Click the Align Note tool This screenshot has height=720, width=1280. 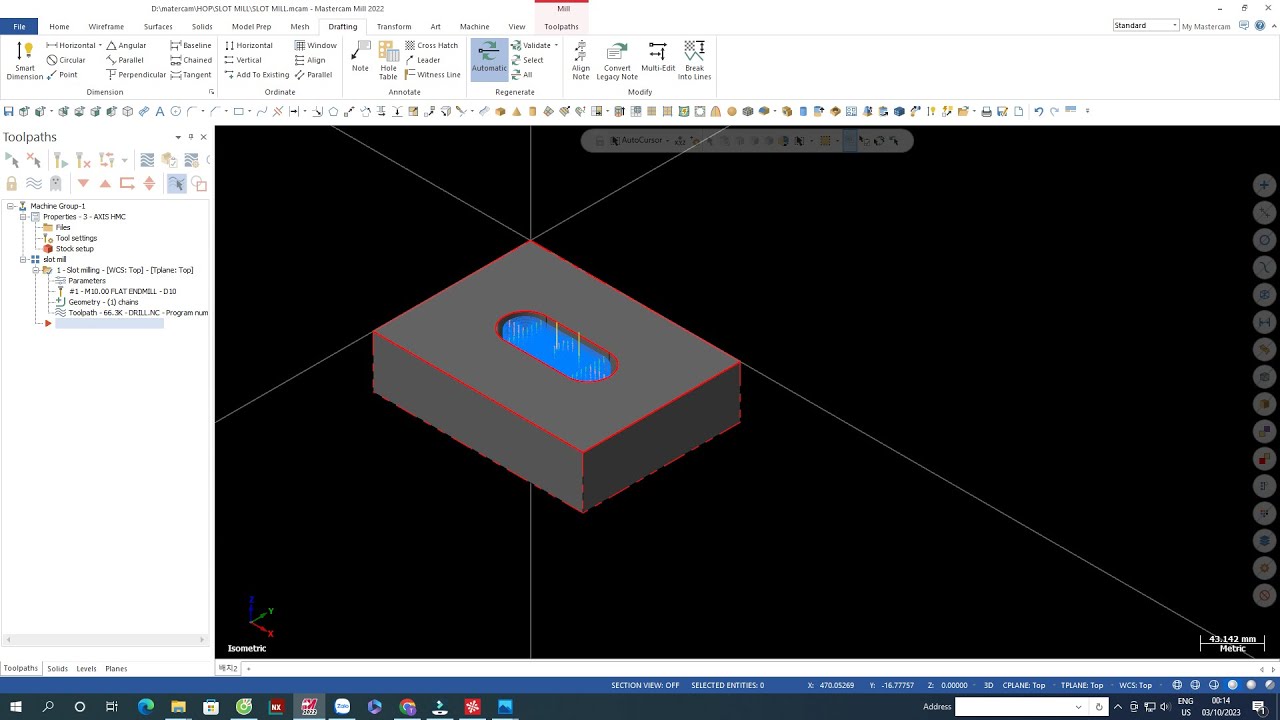click(581, 60)
